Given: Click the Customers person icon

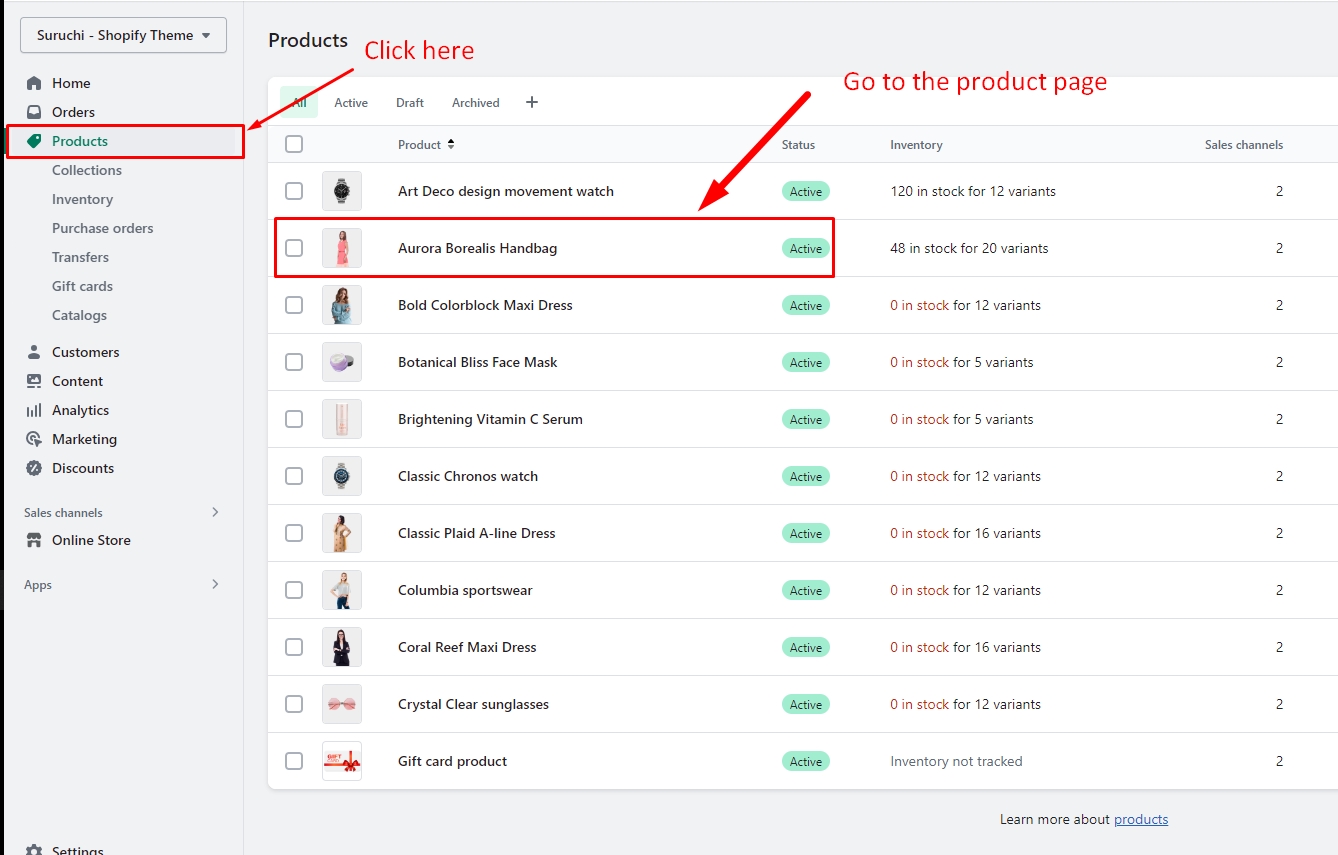Looking at the screenshot, I should 34,352.
